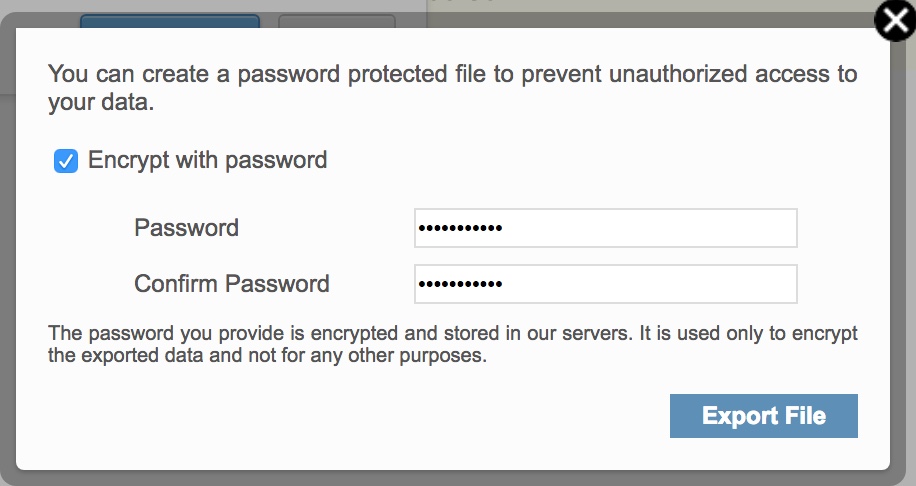The image size is (916, 486).
Task: Click the note about password stored in servers
Action: pos(452,344)
